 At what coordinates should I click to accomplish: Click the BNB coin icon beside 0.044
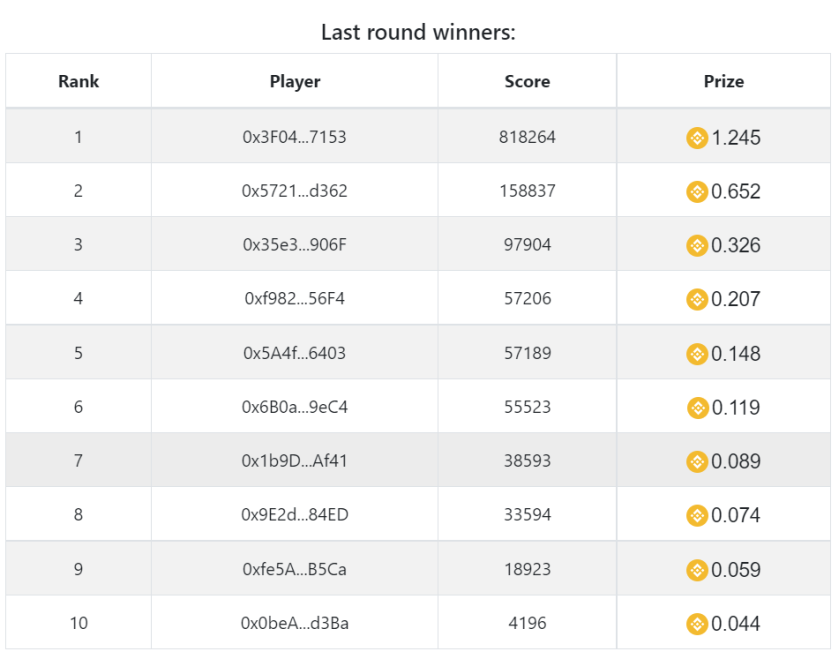point(697,624)
